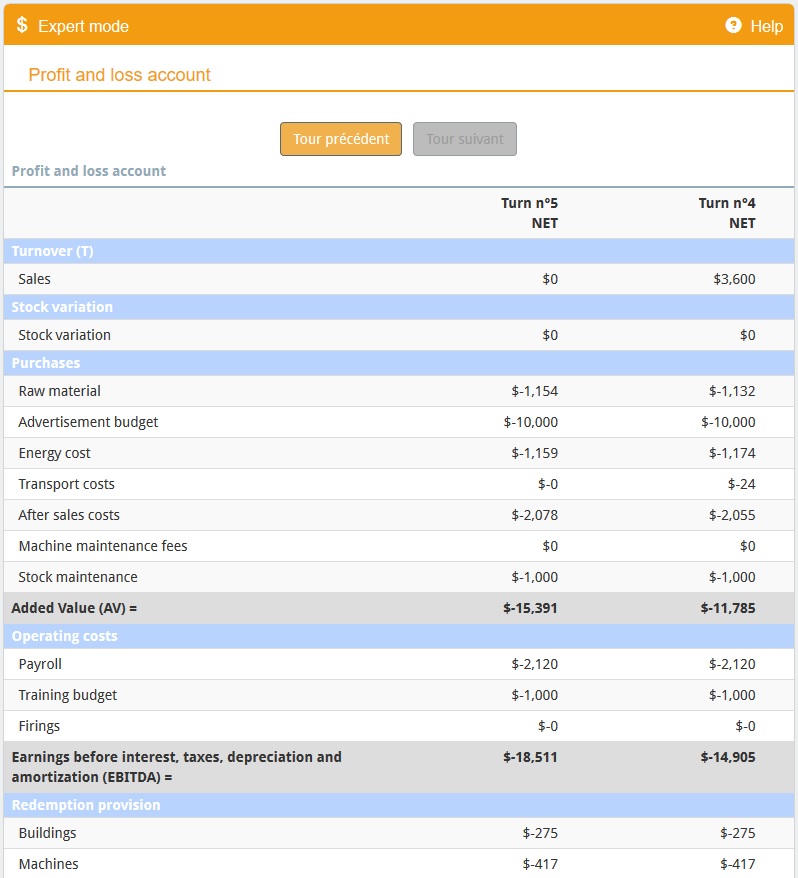Click the Turn n°4 column header
Screen dimensions: 798x878
726,213
